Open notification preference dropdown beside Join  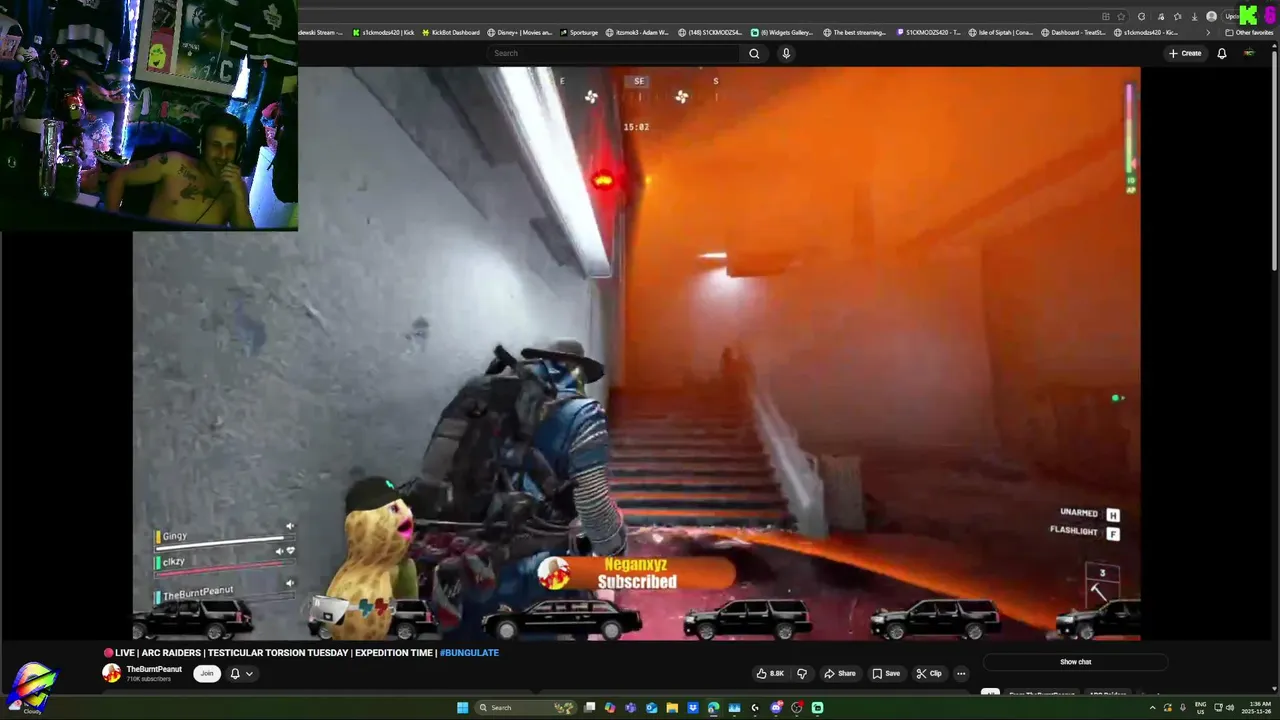241,673
